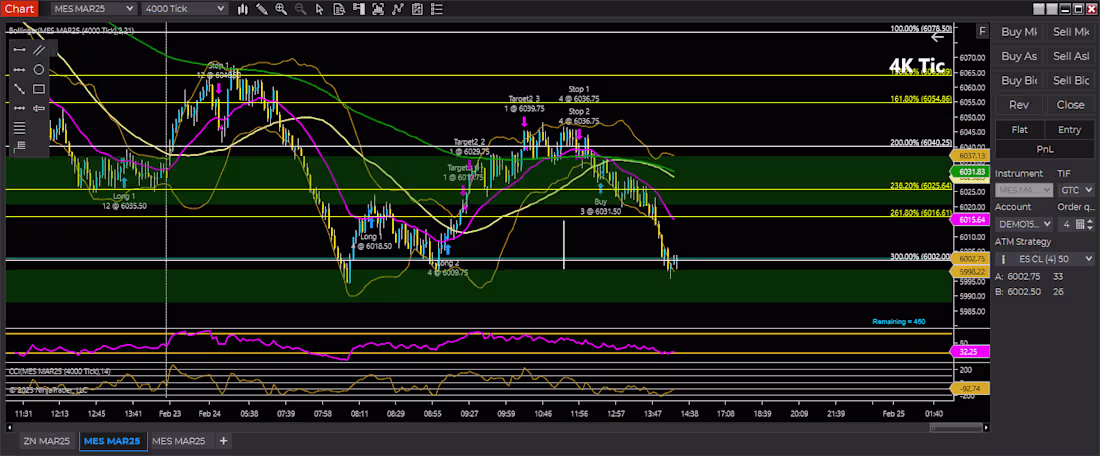
Task: Click the Buy Bid button
Action: click(x=1019, y=81)
